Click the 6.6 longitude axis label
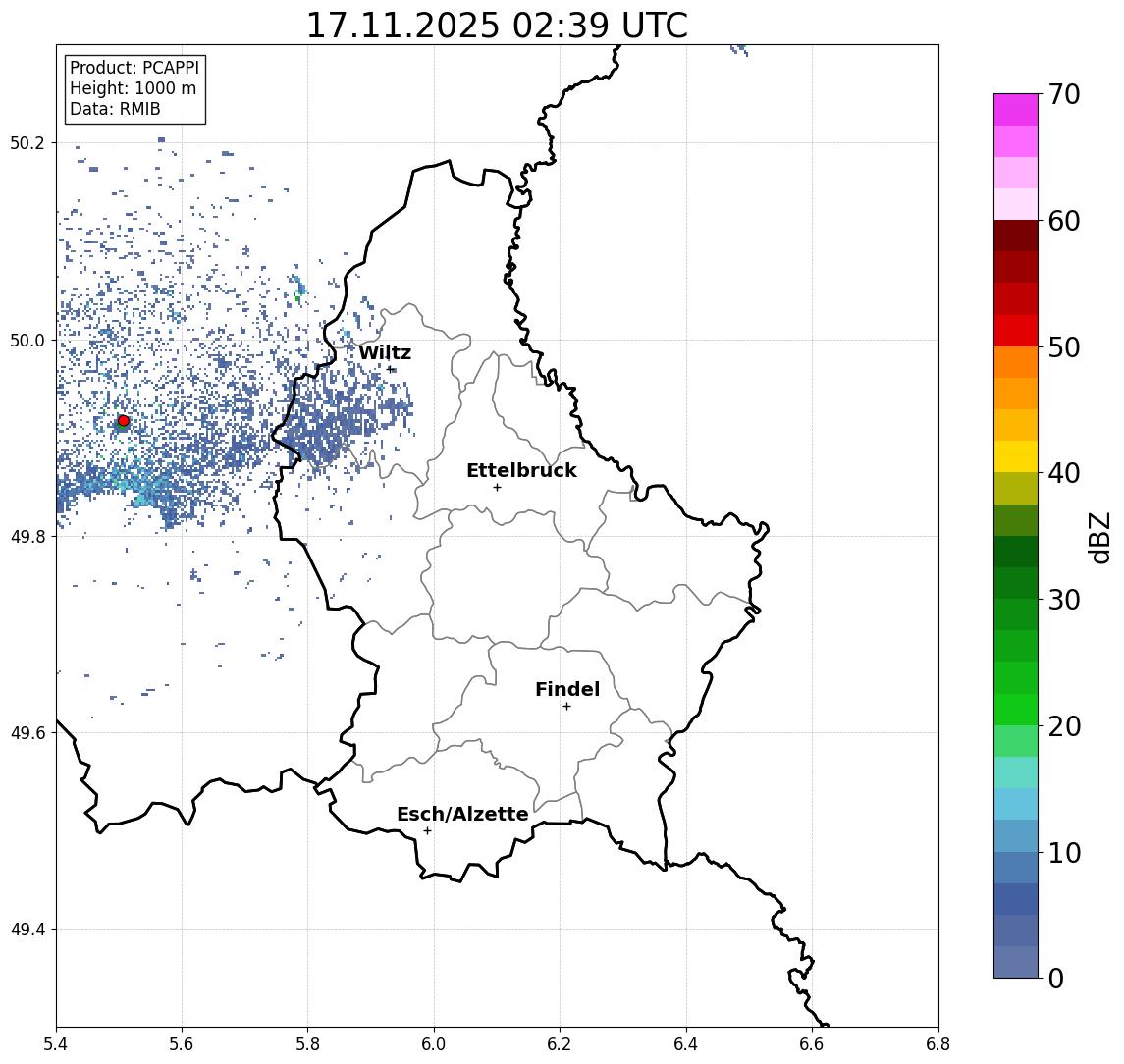1124x1064 pixels. click(x=812, y=1044)
